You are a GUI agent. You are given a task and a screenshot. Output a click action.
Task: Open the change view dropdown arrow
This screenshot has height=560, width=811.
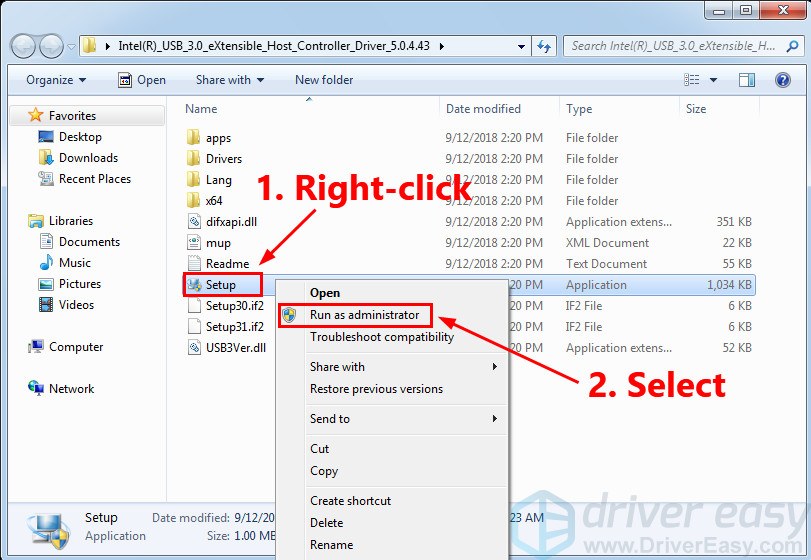pyautogui.click(x=713, y=80)
